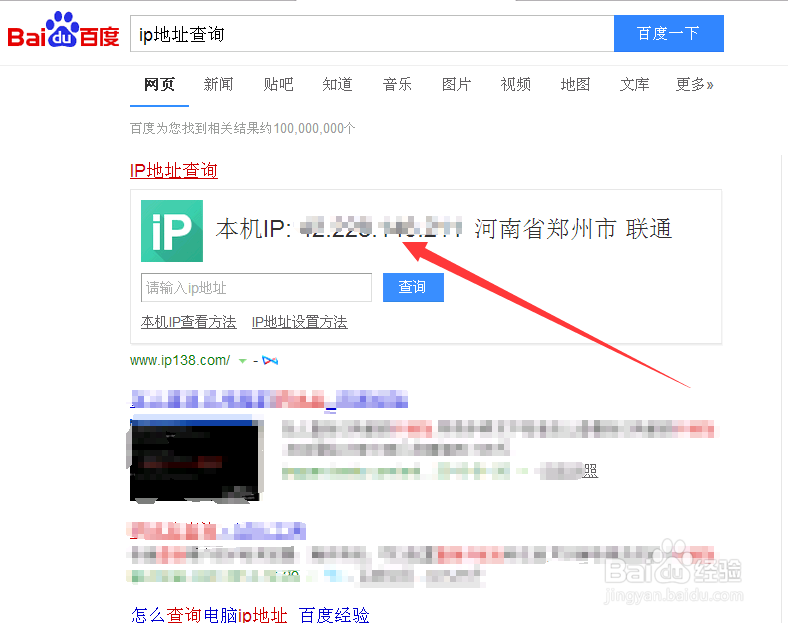Image resolution: width=788 pixels, height=623 pixels.
Task: Open 怎么查询电脑ip地址 百度经验 link
Action: (x=250, y=615)
